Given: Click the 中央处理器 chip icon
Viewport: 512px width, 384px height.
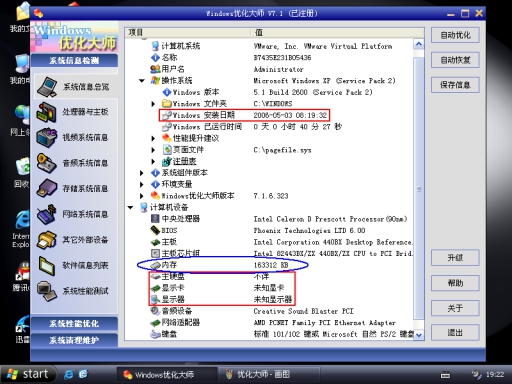Looking at the screenshot, I should click(x=155, y=219).
